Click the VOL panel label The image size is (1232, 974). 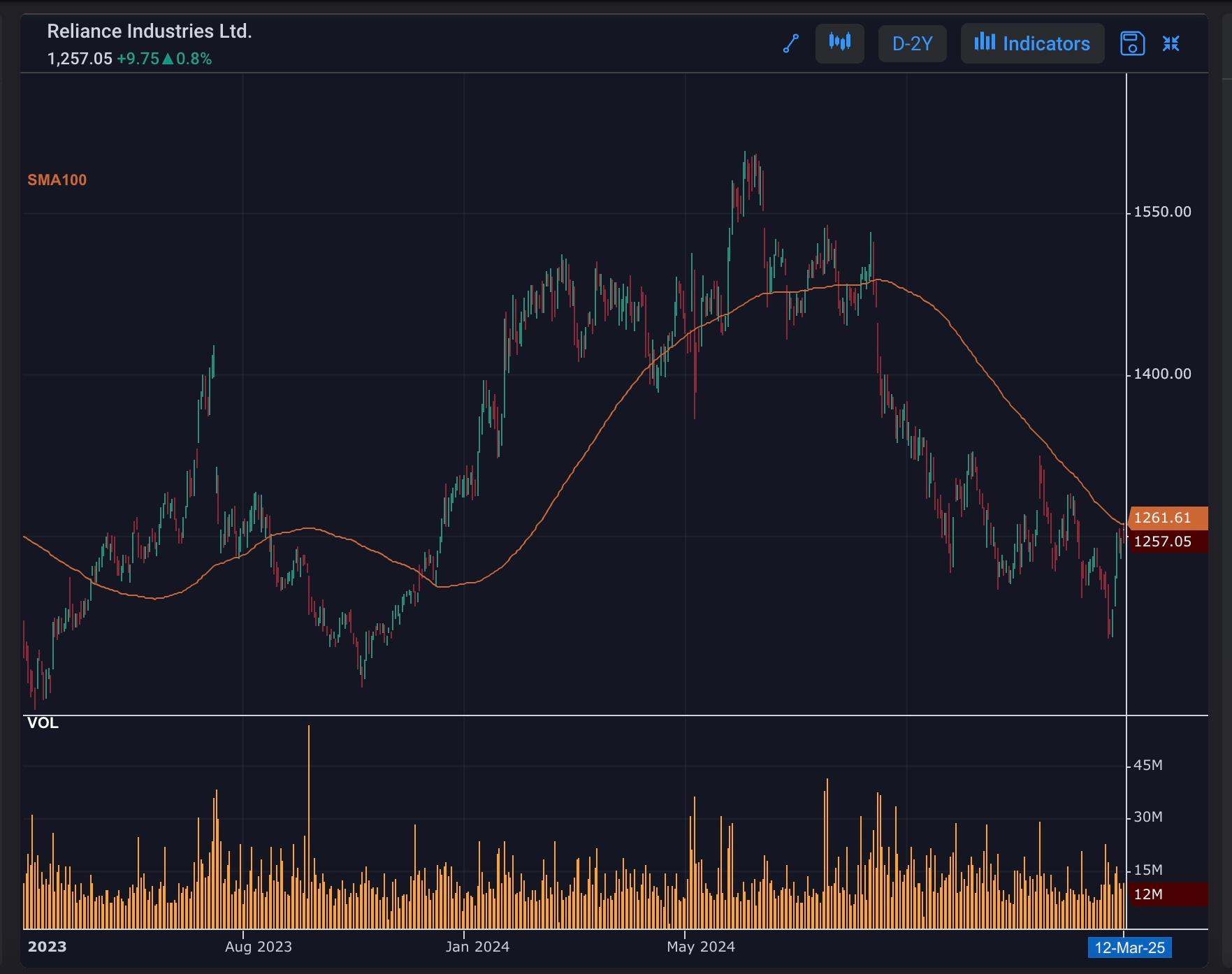[43, 723]
